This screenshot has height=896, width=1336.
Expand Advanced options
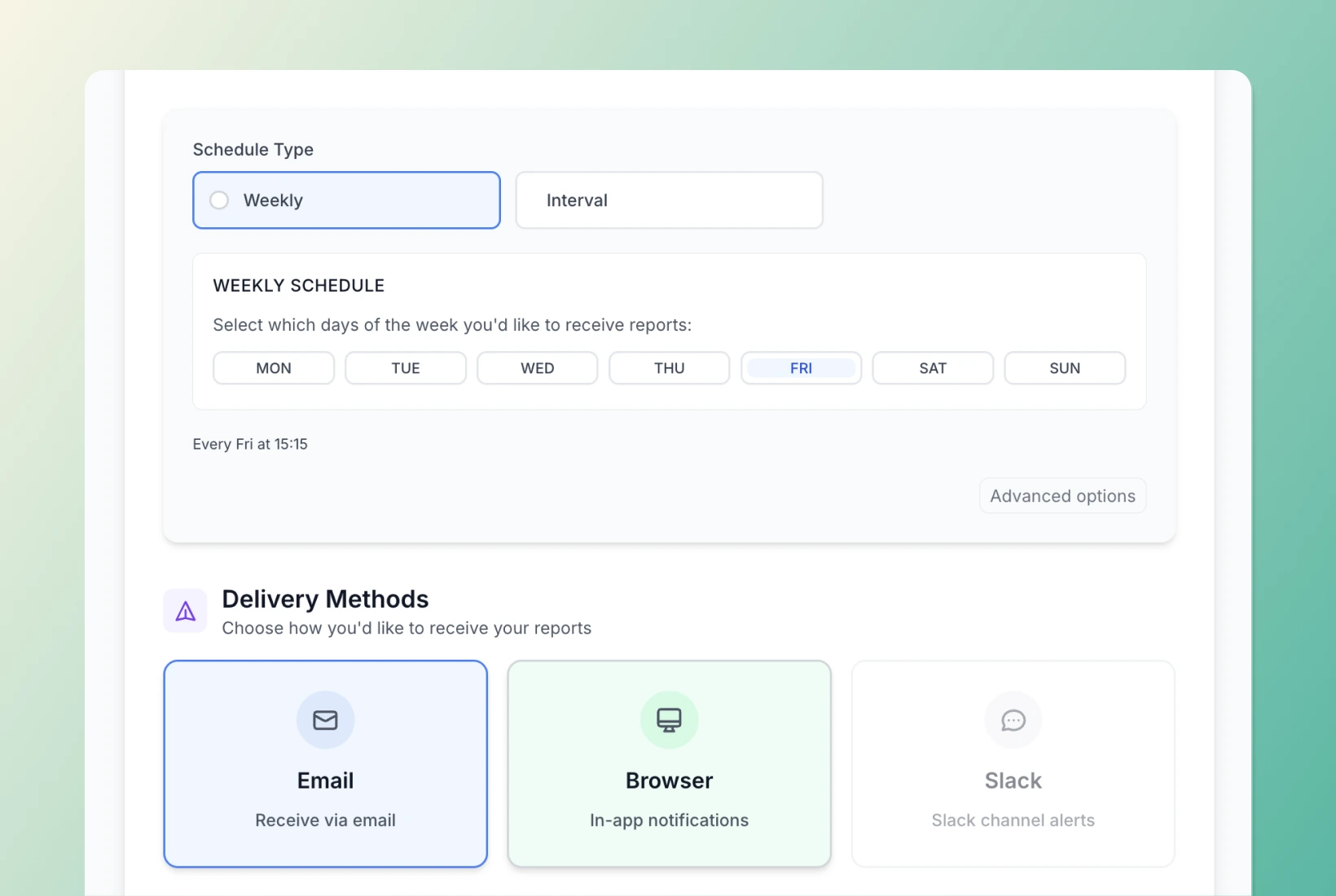tap(1062, 496)
